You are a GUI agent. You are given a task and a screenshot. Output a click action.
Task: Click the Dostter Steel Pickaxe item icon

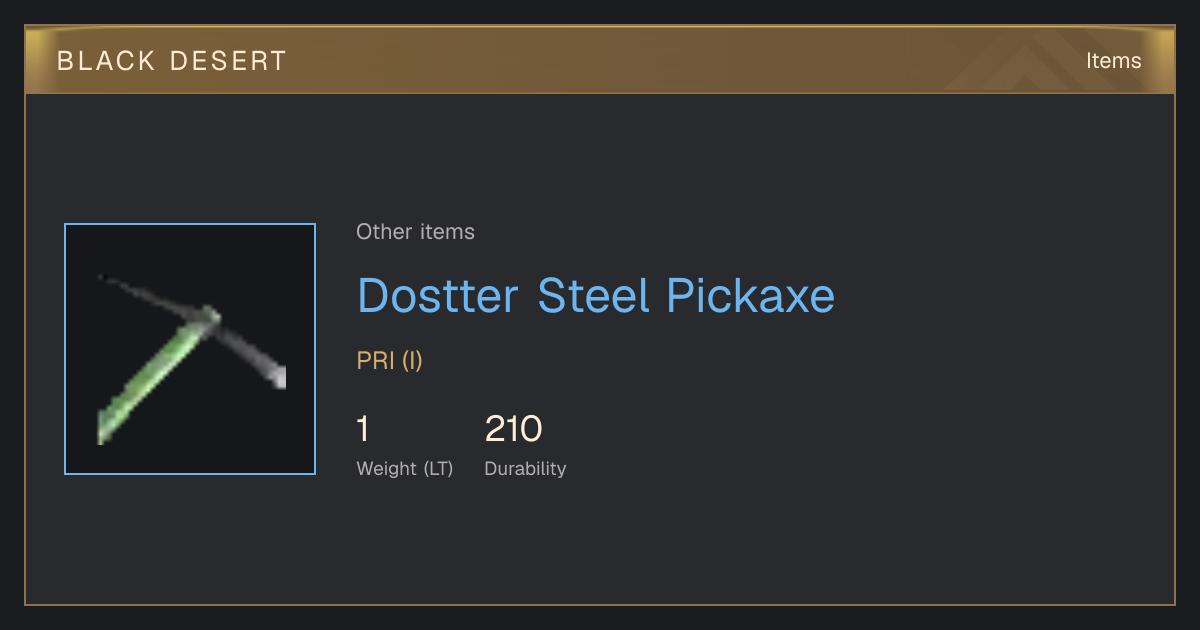[x=190, y=349]
